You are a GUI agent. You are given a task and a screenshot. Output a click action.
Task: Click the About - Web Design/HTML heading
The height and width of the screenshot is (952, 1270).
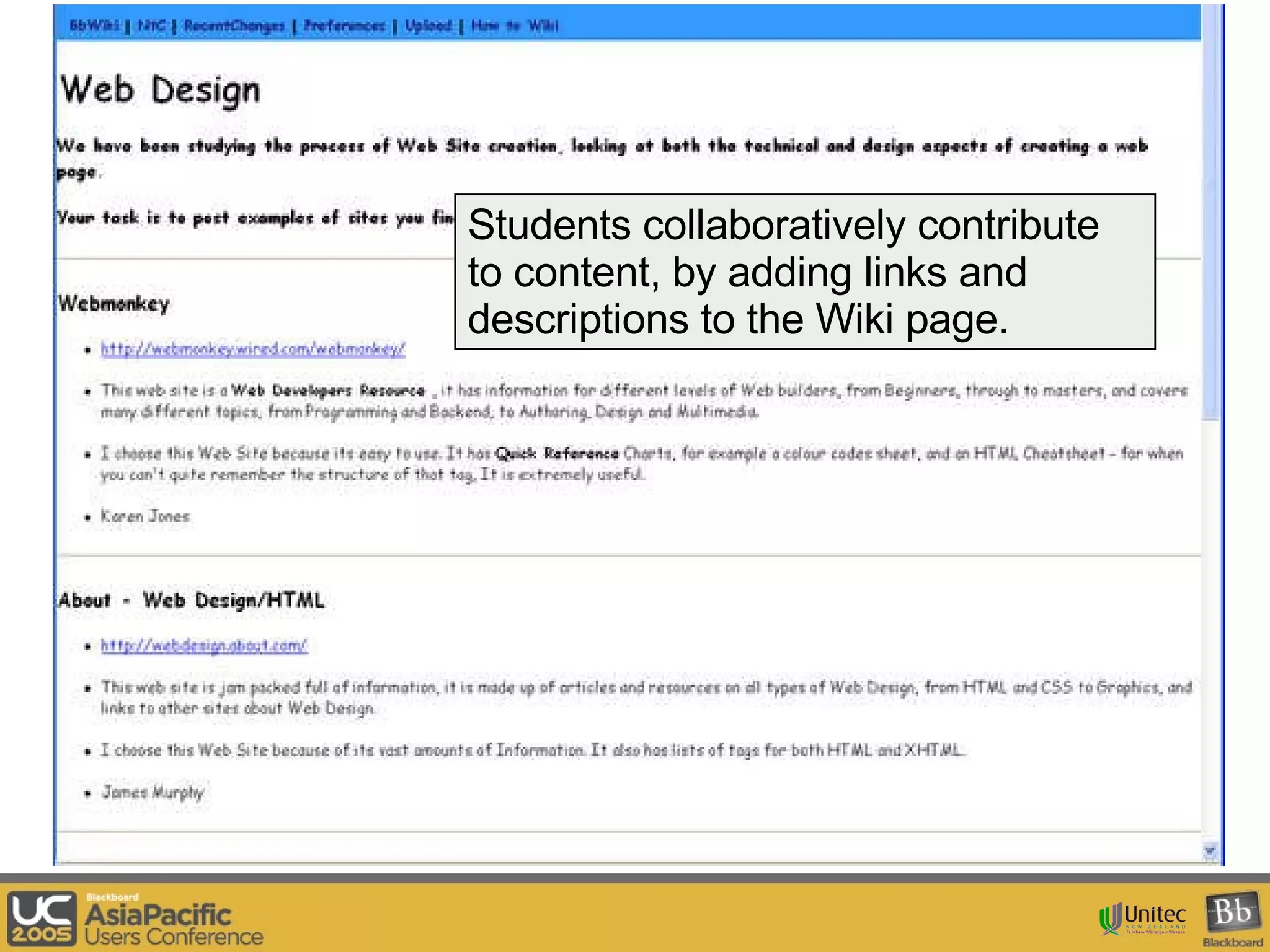pyautogui.click(x=191, y=600)
